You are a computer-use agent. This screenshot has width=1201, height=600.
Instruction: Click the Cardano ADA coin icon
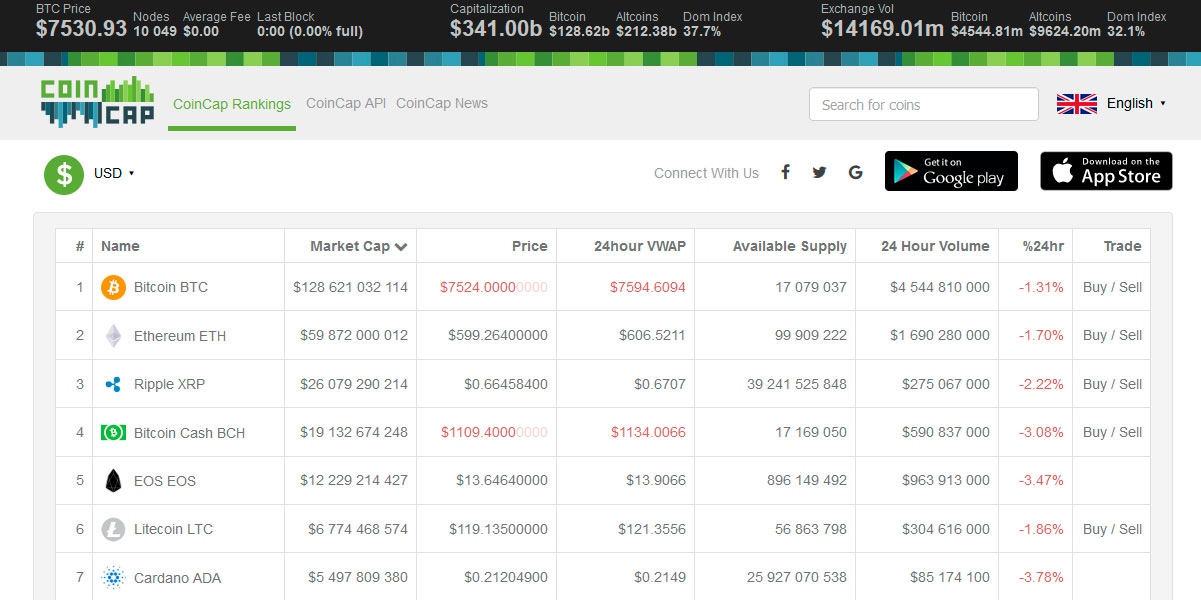[x=113, y=578]
